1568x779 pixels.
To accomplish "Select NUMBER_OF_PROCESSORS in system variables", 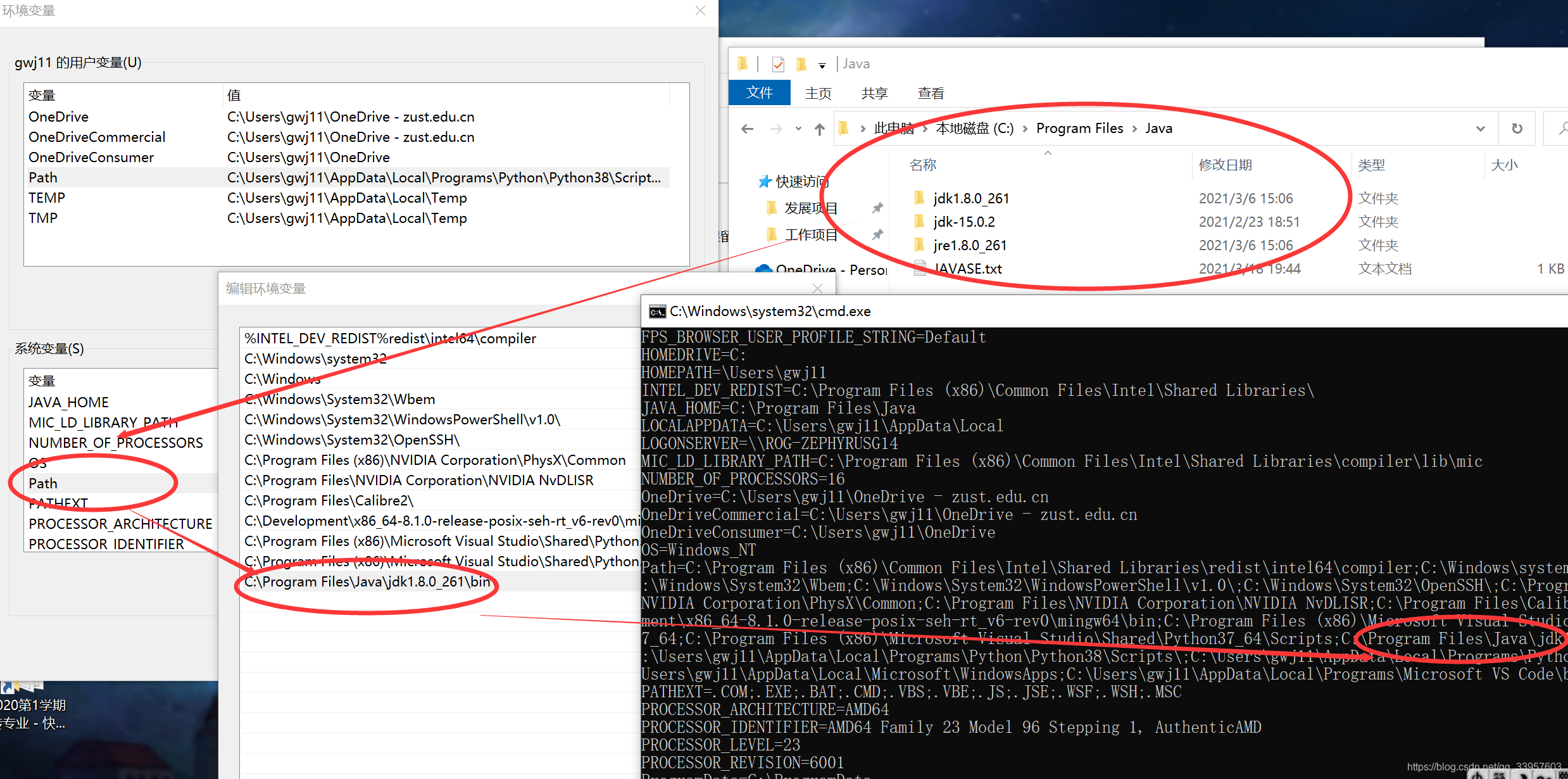I will (x=121, y=443).
